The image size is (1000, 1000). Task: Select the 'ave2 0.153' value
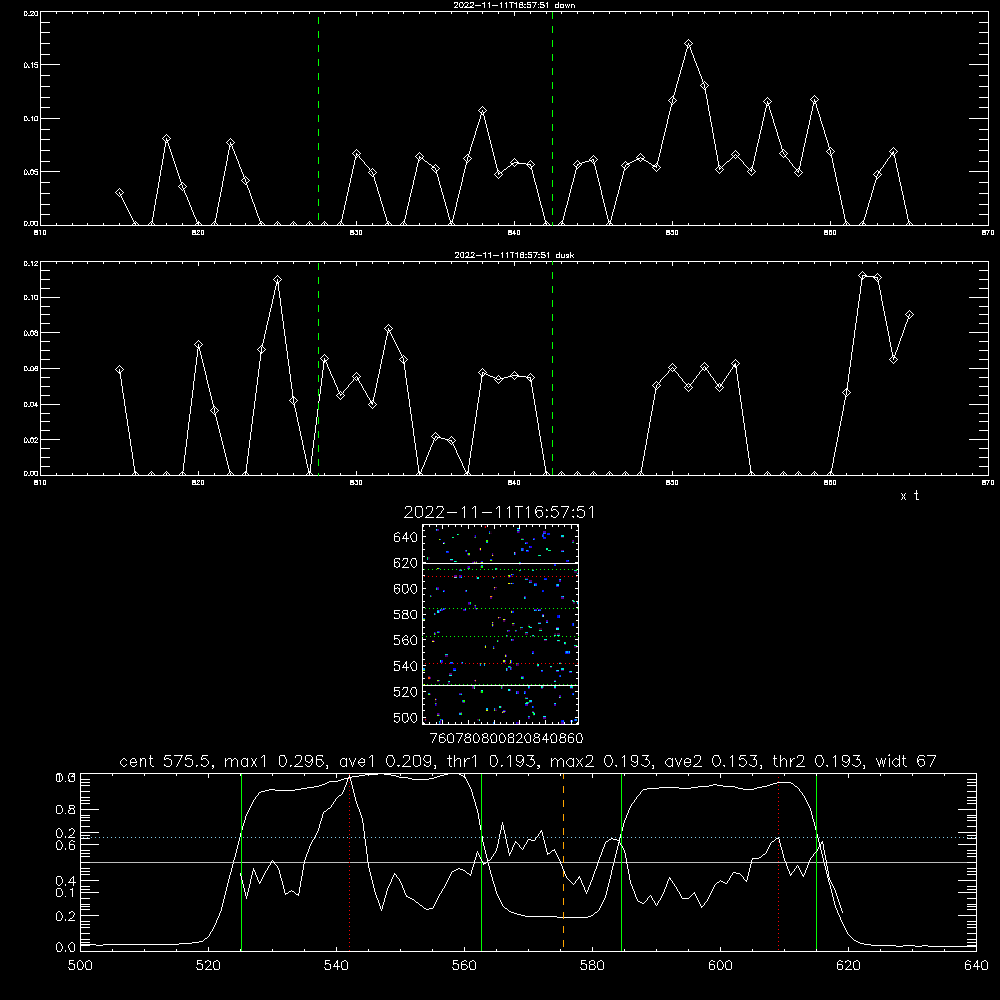coord(712,761)
